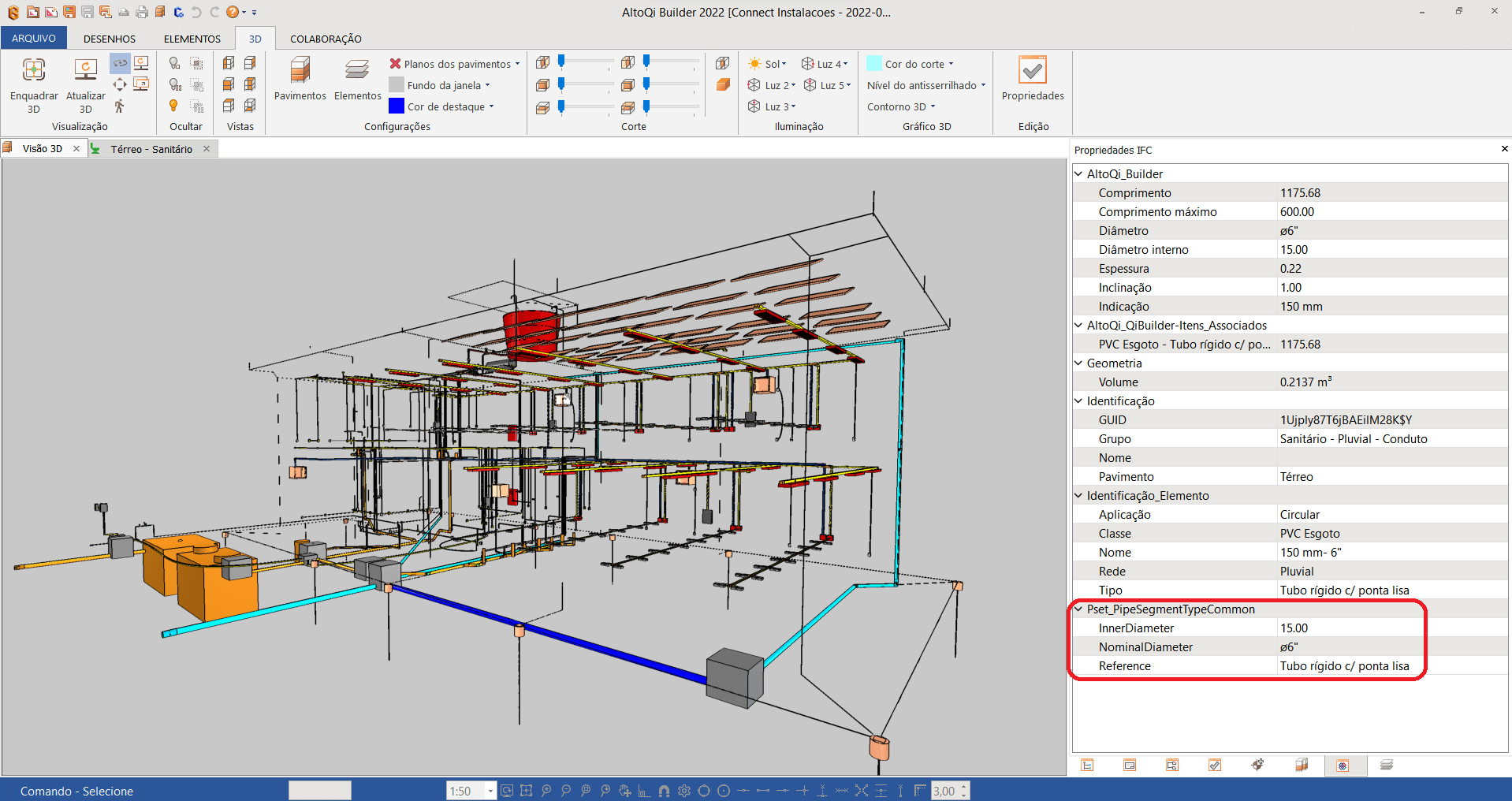Toggle the orange light bulb hide option
The height and width of the screenshot is (801, 1512).
click(x=174, y=106)
